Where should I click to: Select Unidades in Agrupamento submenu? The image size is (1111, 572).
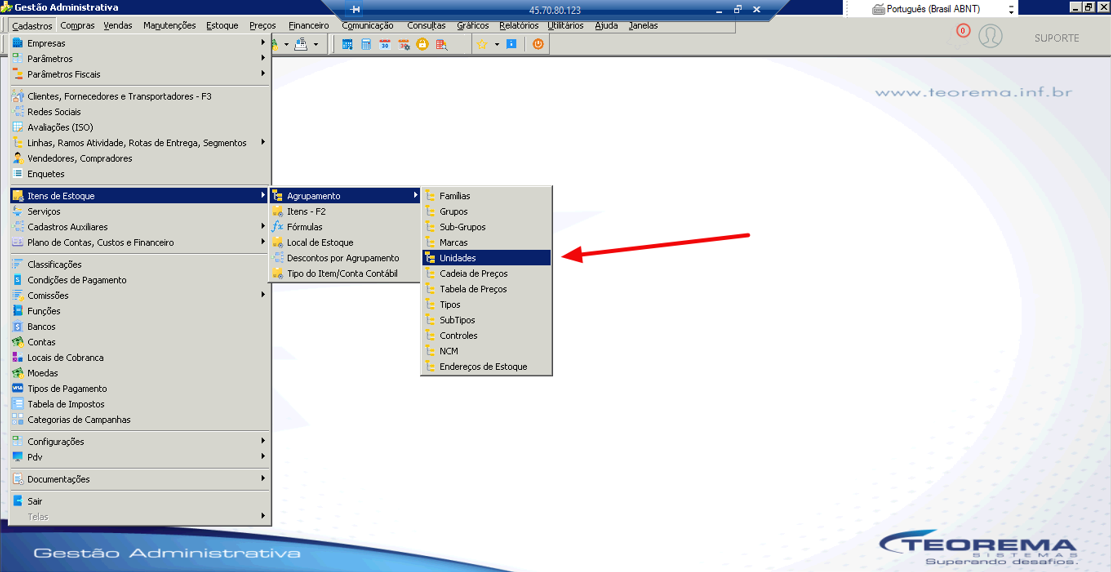[x=486, y=258]
